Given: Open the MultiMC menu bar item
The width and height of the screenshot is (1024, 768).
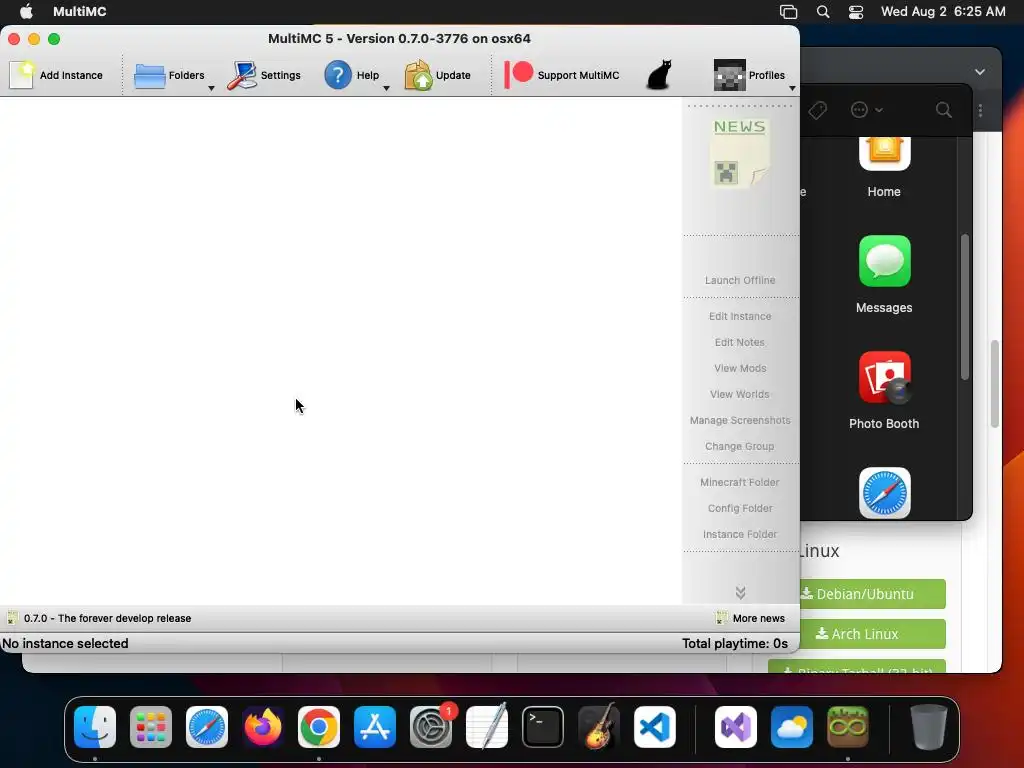Looking at the screenshot, I should (x=80, y=12).
